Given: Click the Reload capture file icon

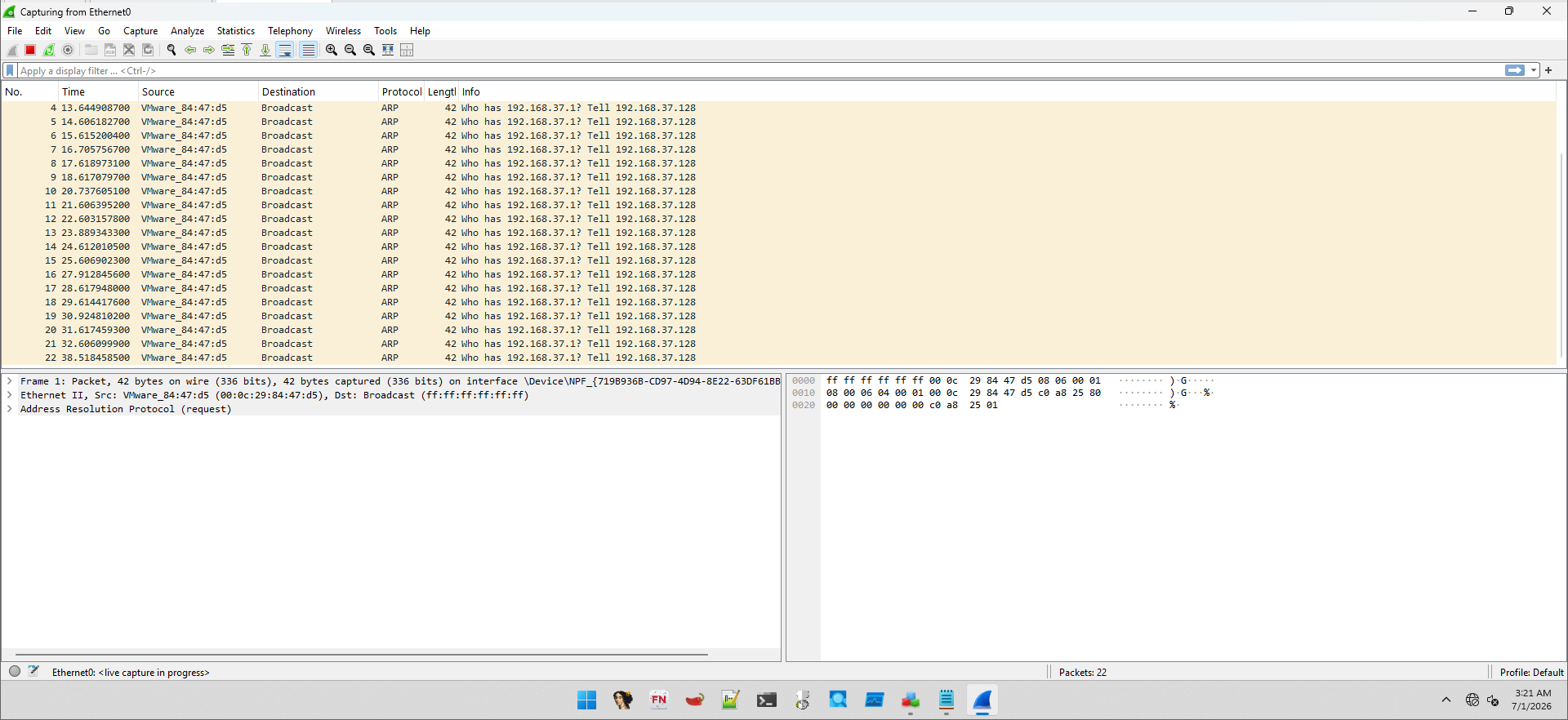Looking at the screenshot, I should click(x=148, y=50).
